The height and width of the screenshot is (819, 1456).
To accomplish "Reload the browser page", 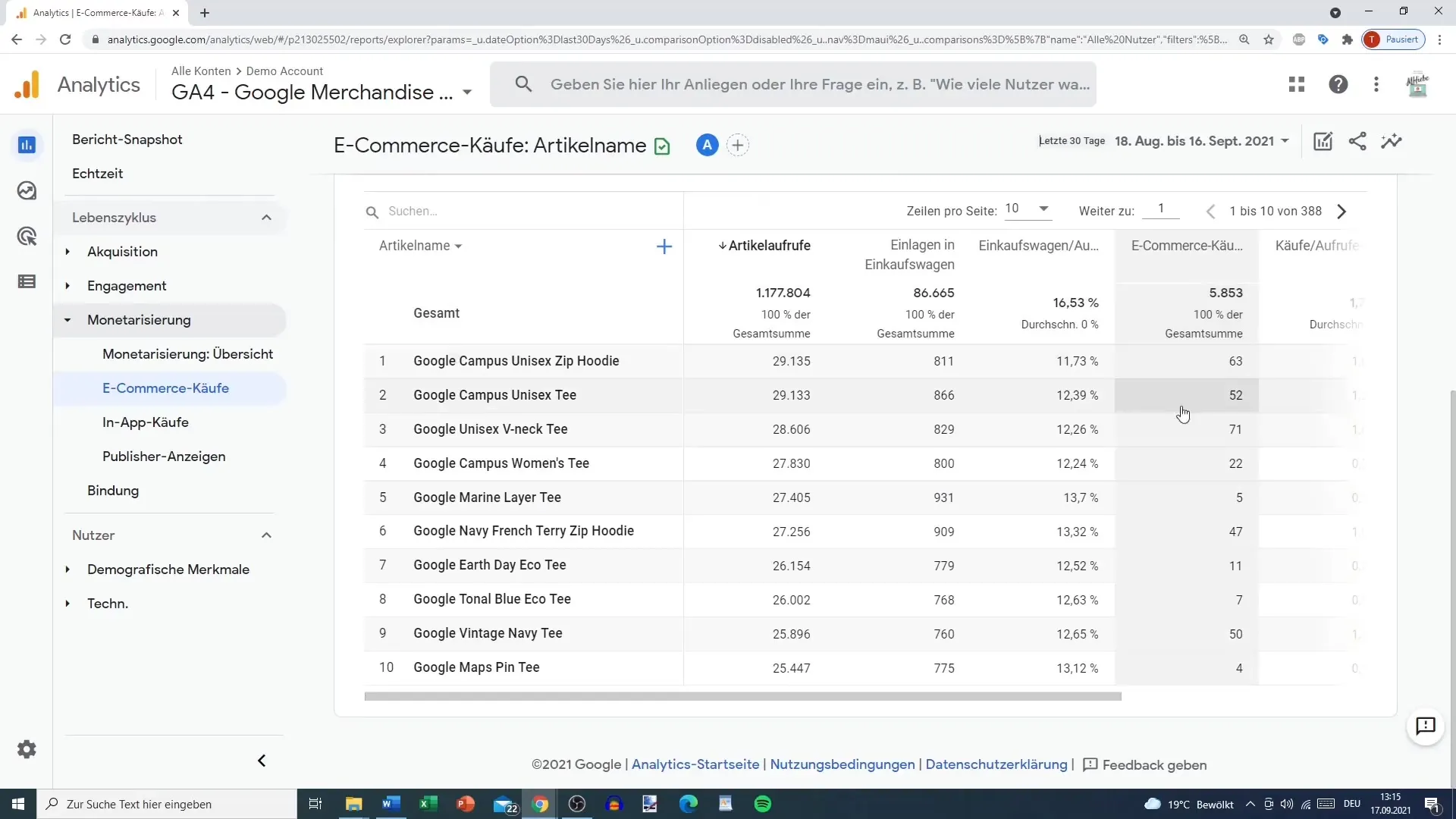I will pyautogui.click(x=65, y=39).
